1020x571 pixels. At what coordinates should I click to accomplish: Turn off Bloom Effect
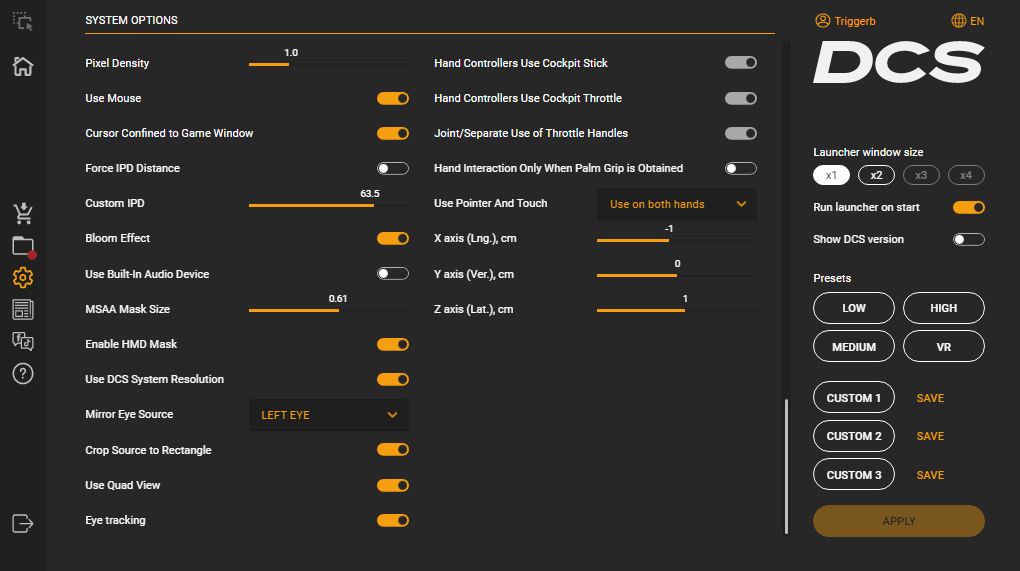[x=393, y=239]
